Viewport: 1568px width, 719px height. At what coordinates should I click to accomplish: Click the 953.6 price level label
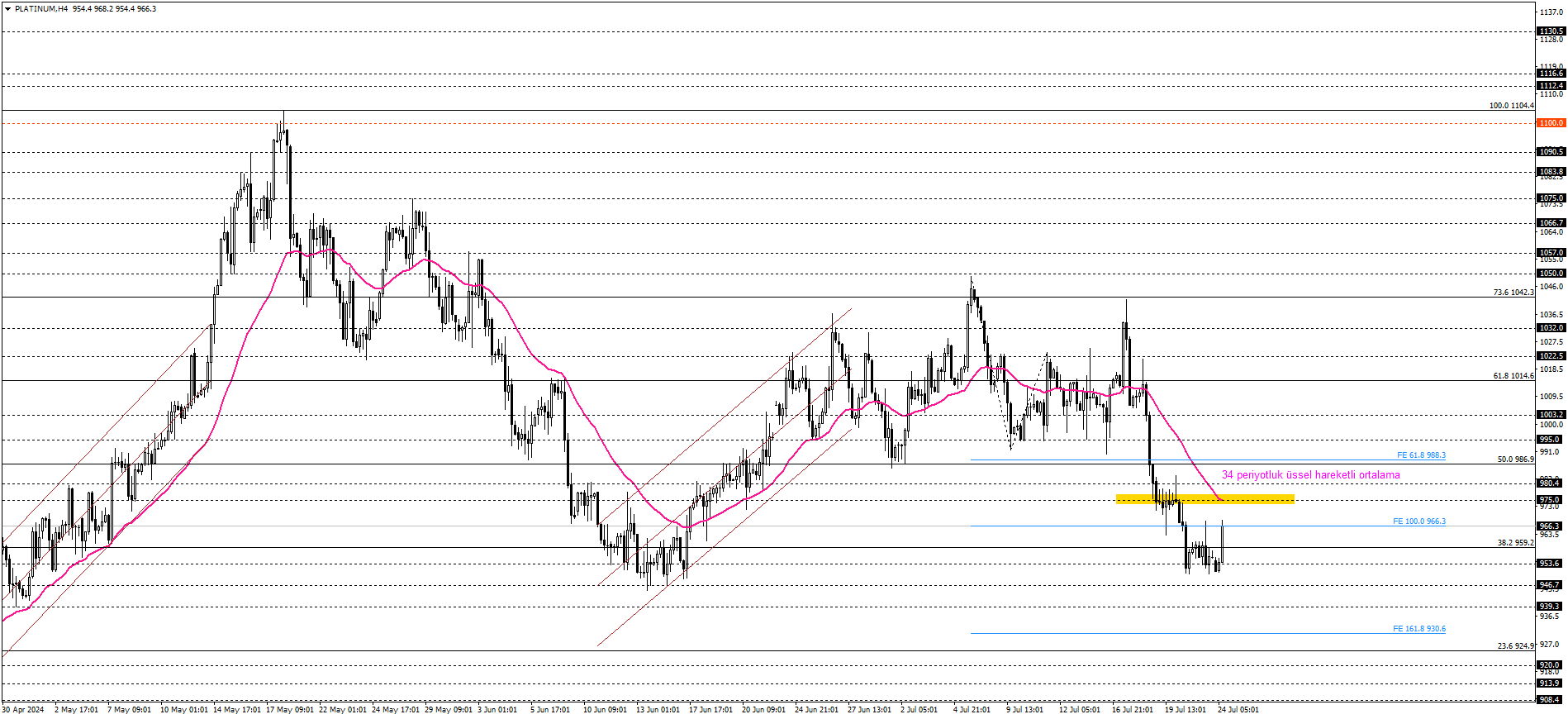click(1551, 564)
